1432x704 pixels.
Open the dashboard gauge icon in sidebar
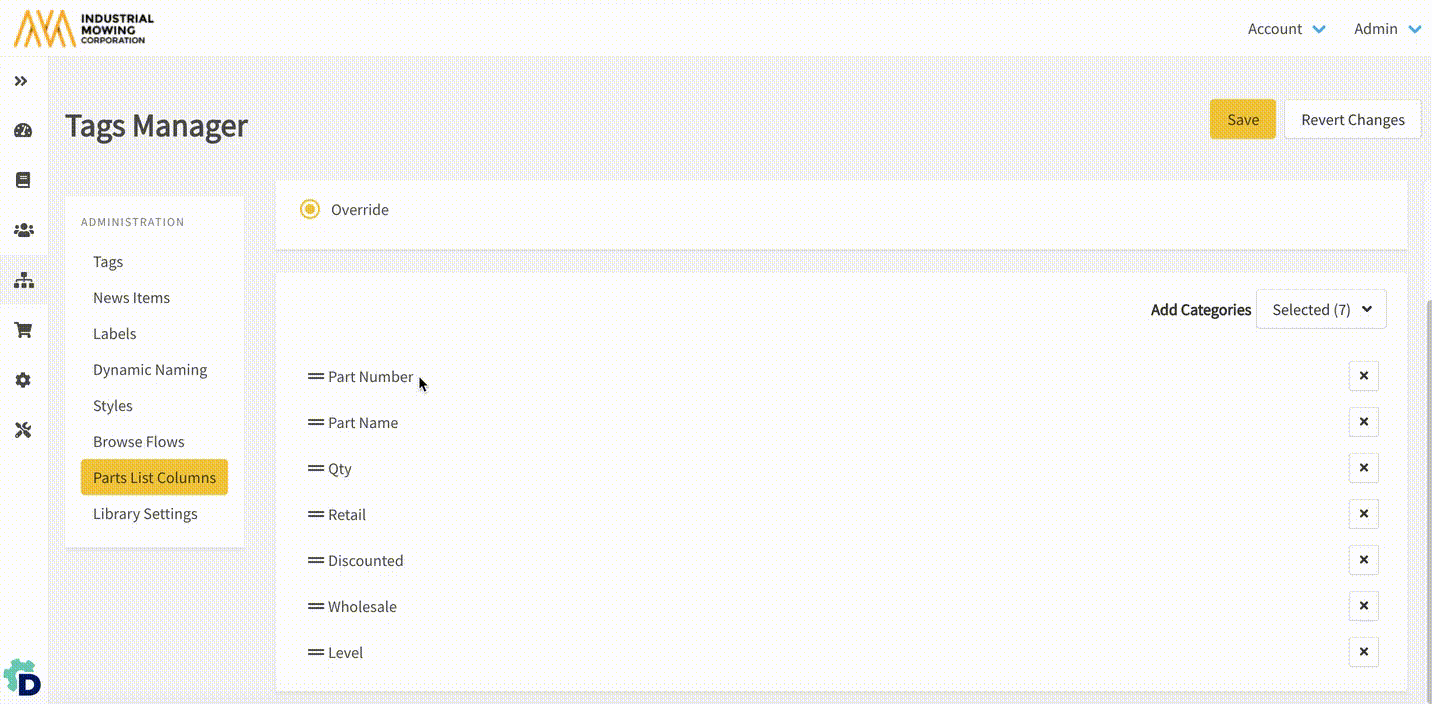click(23, 130)
